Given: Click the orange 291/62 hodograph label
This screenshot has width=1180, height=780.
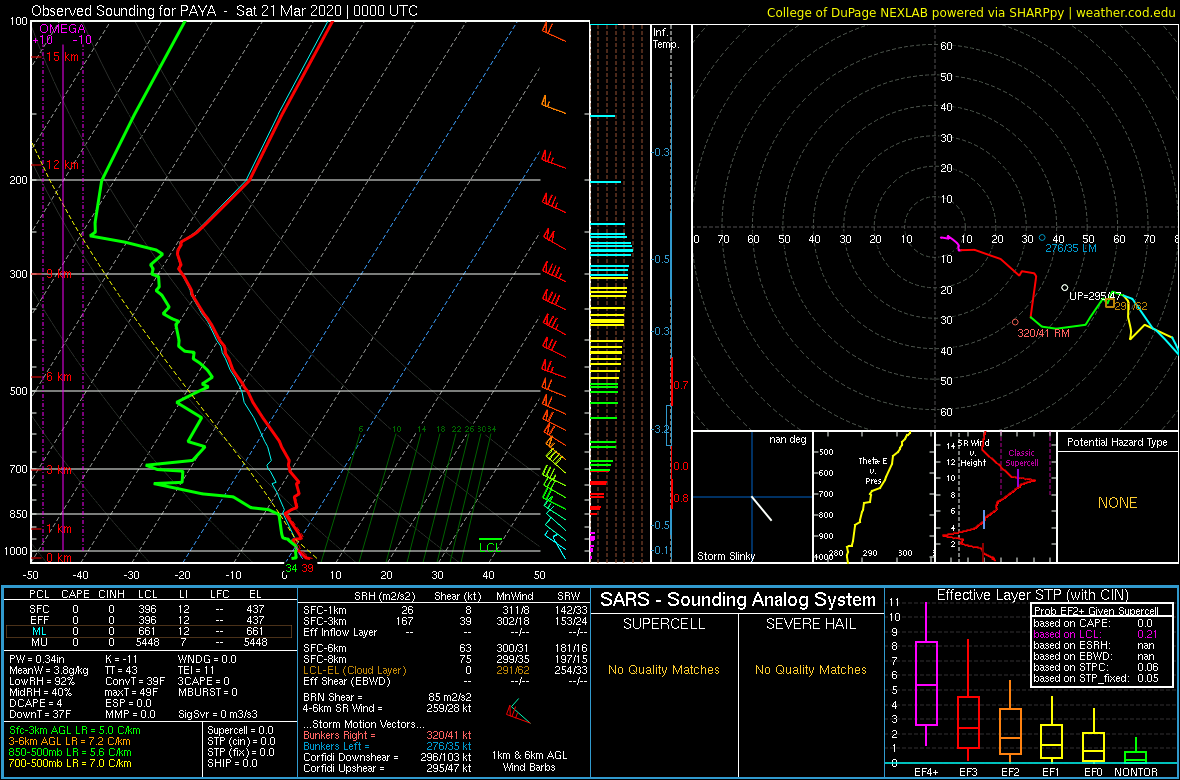Looking at the screenshot, I should coord(1131,306).
